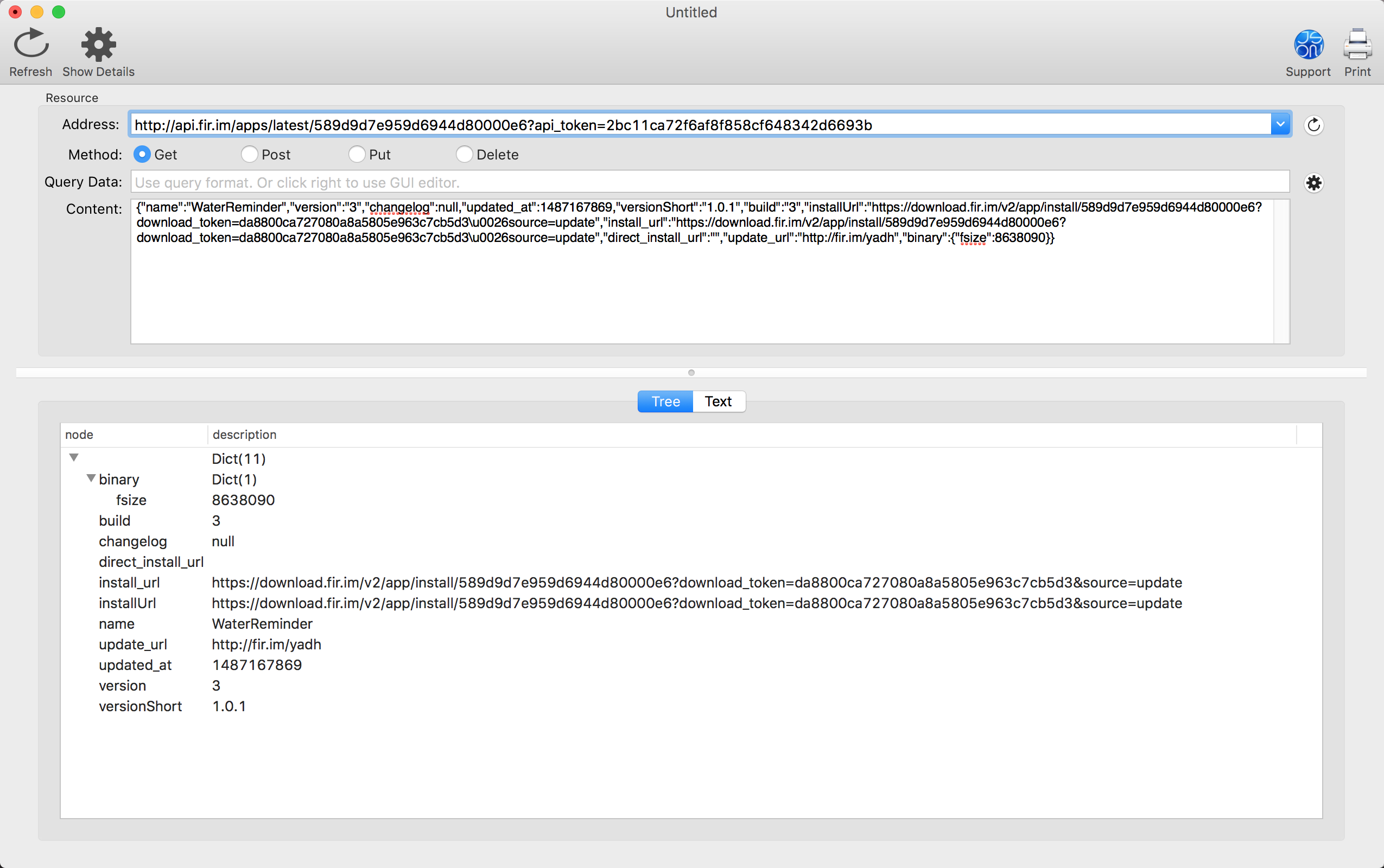Select the Post method radio button
This screenshot has width=1384, height=868.
(249, 155)
